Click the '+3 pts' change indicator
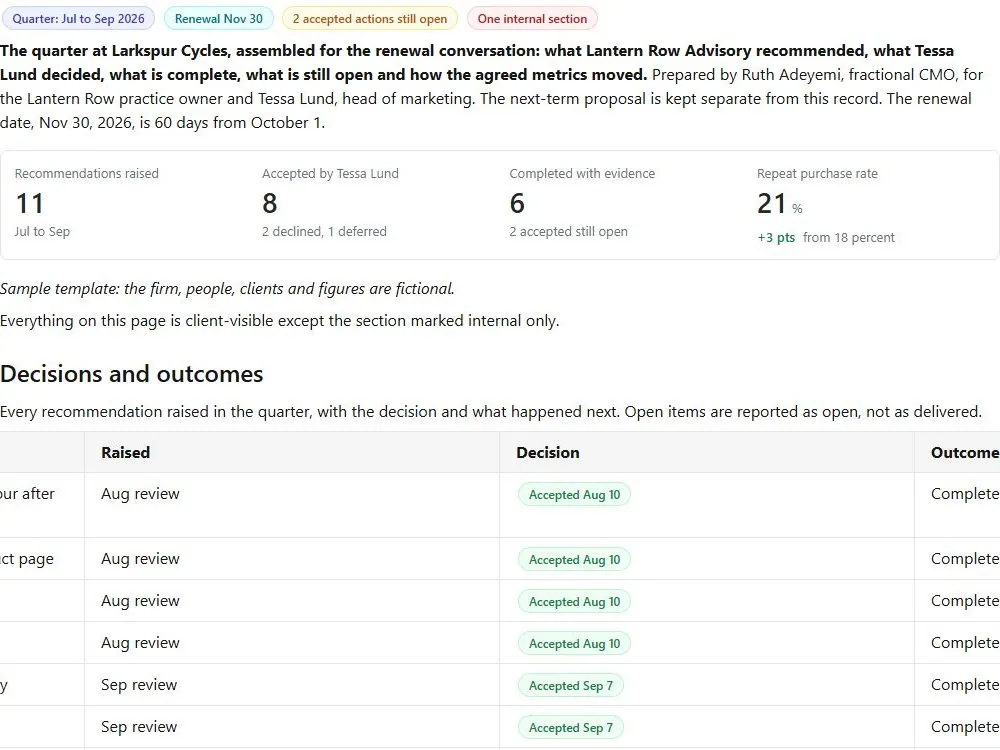 pyautogui.click(x=776, y=238)
